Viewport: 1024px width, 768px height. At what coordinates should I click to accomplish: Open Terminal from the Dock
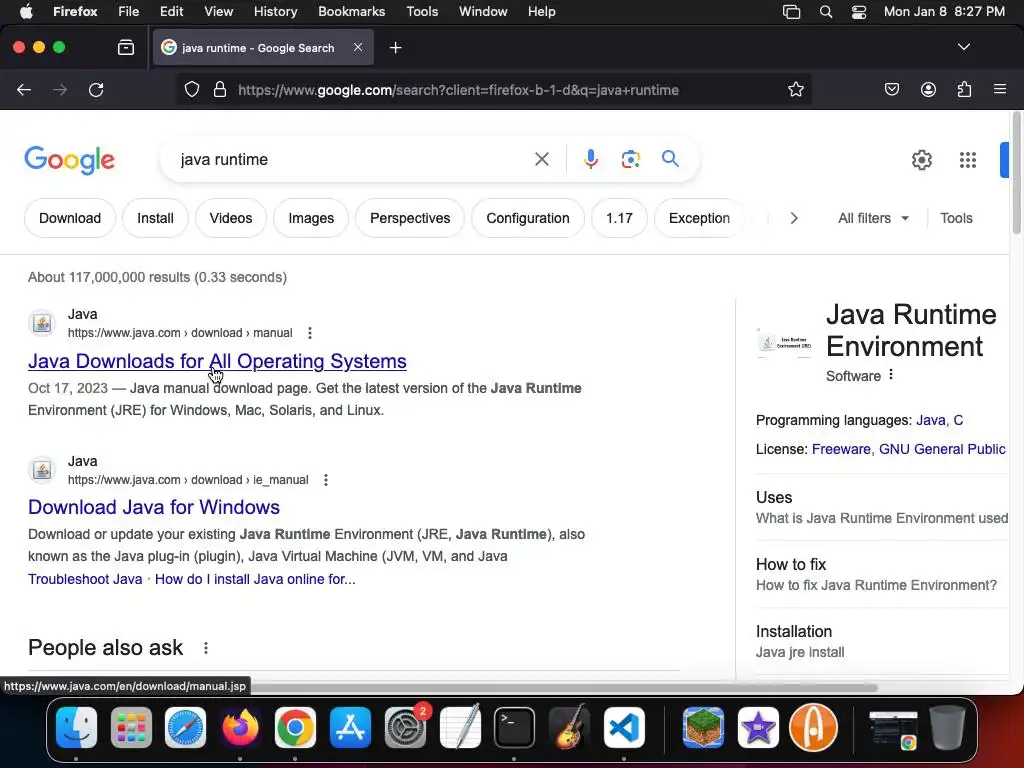click(514, 728)
